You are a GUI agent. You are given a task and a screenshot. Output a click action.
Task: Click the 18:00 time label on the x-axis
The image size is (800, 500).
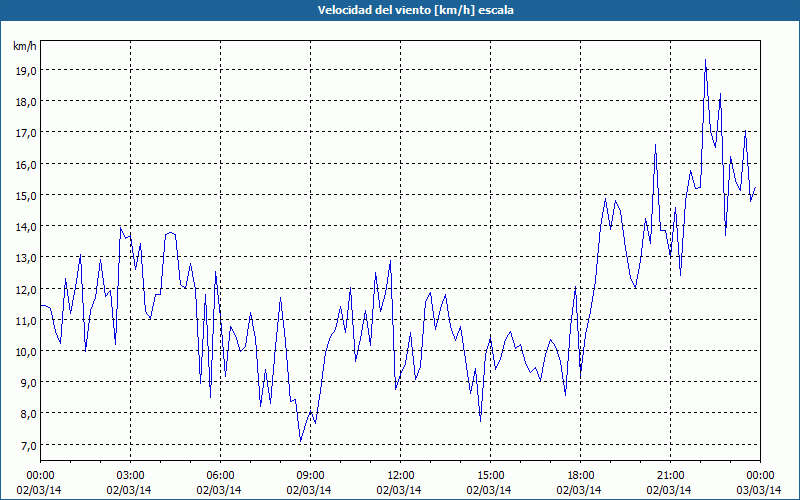tap(580, 476)
